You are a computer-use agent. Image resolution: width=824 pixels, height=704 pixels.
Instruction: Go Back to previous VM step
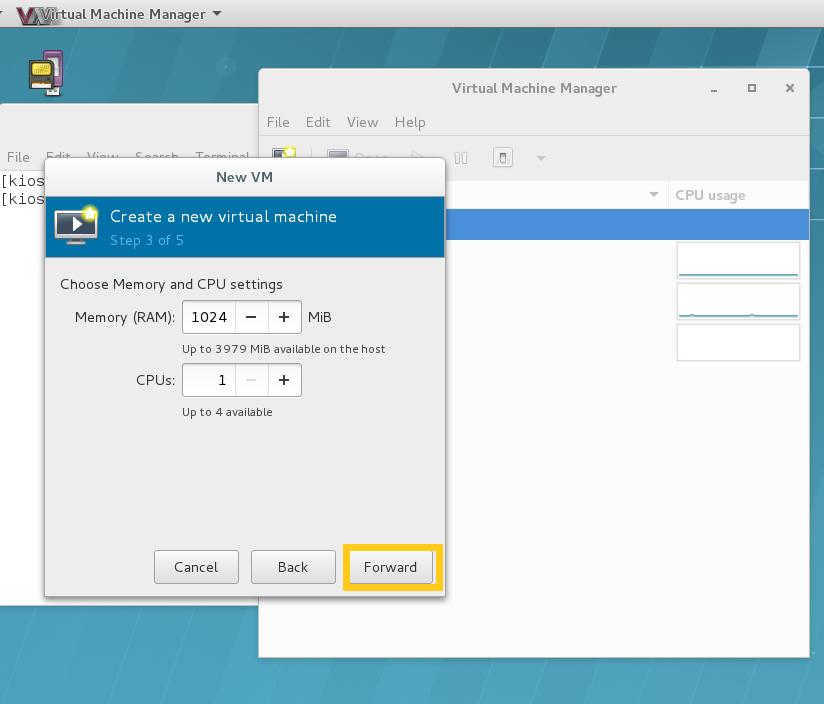pos(293,567)
